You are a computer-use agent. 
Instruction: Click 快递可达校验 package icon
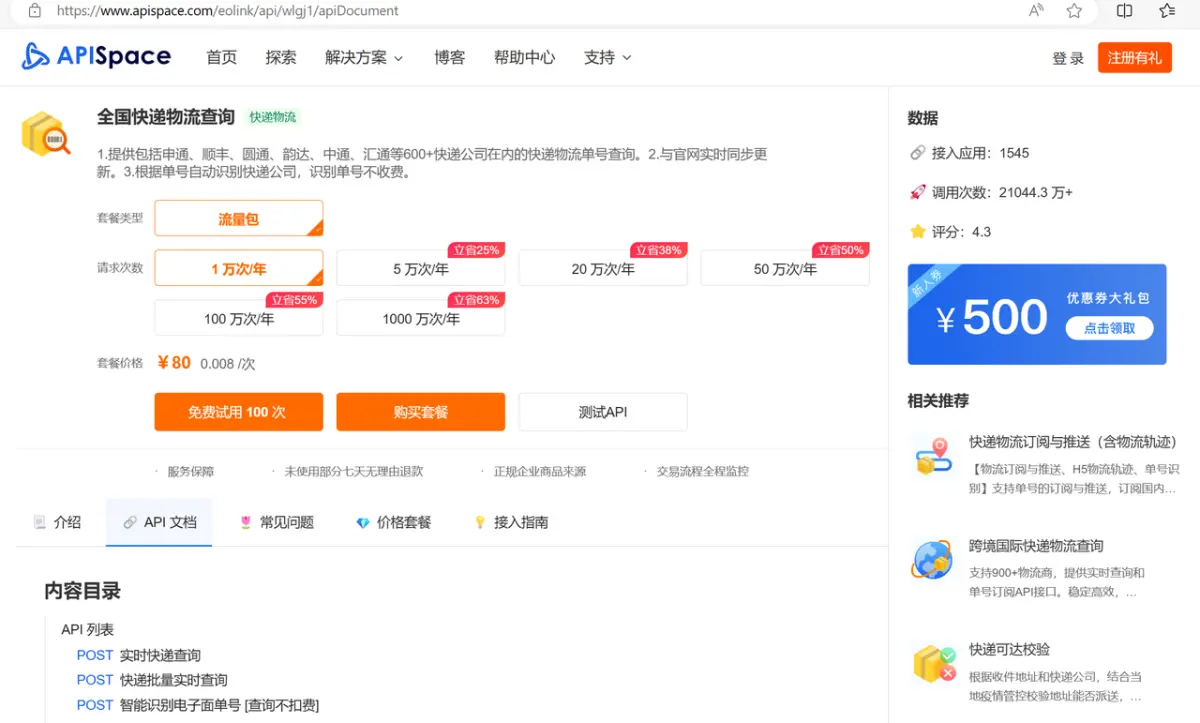point(934,664)
